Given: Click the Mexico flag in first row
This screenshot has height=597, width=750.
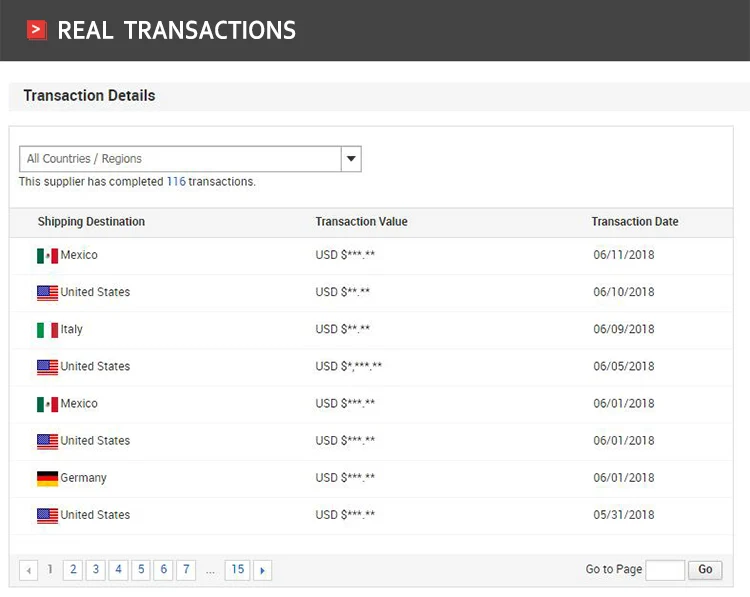Looking at the screenshot, I should [x=47, y=256].
